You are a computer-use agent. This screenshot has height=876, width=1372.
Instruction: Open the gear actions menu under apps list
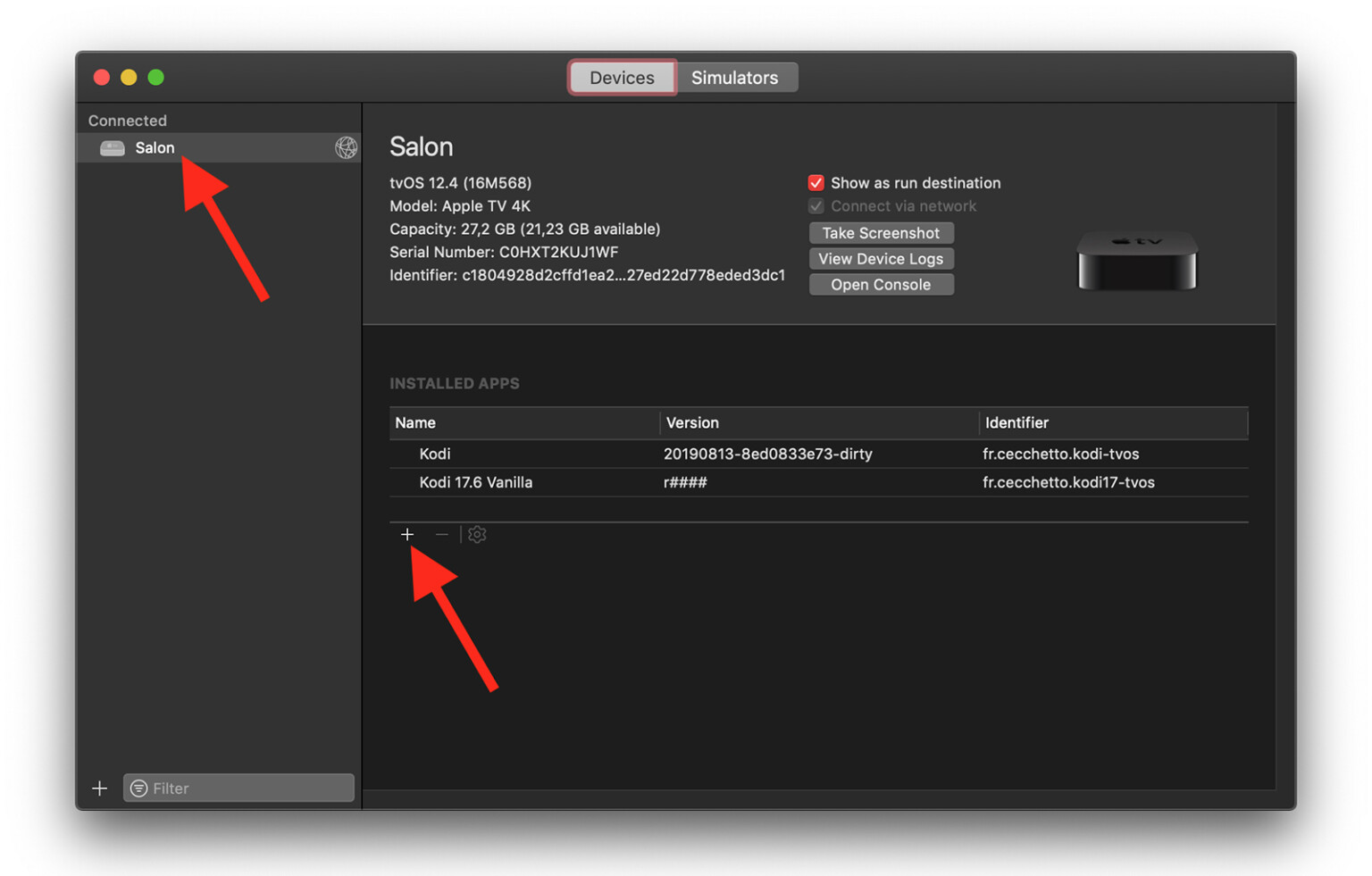477,535
